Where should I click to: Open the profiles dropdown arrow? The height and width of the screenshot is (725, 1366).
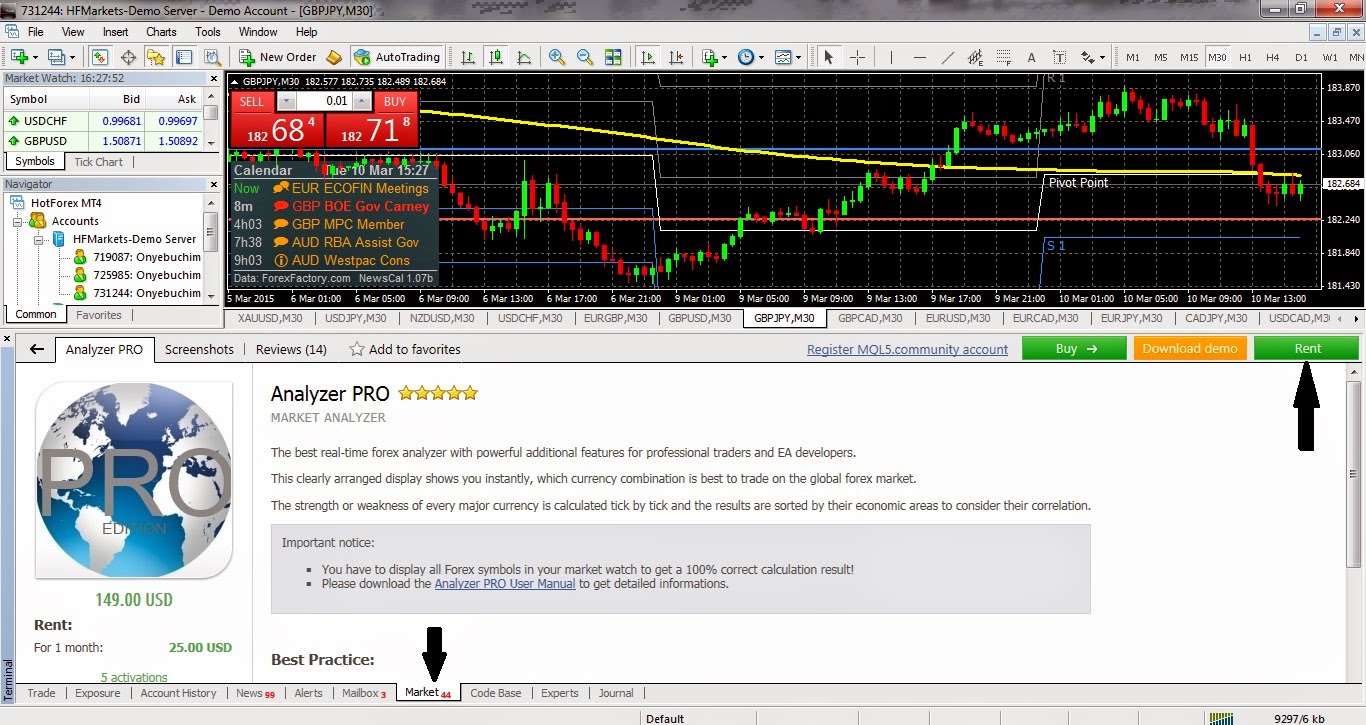pos(72,57)
